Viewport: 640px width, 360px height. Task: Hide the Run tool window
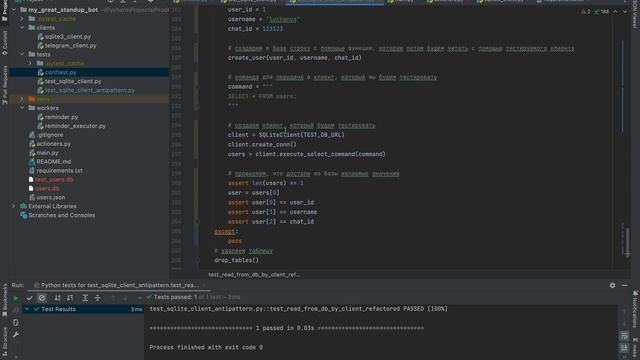[625, 285]
